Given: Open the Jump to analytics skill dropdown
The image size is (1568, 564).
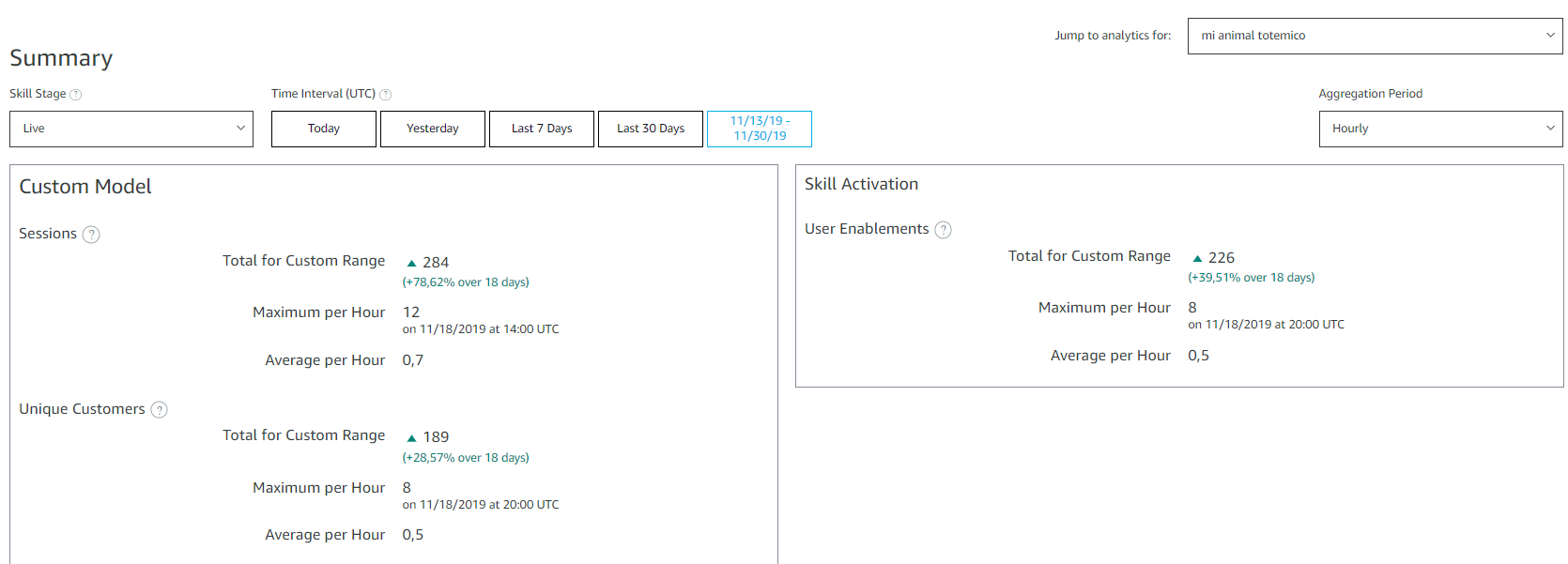Looking at the screenshot, I should pos(1375,36).
